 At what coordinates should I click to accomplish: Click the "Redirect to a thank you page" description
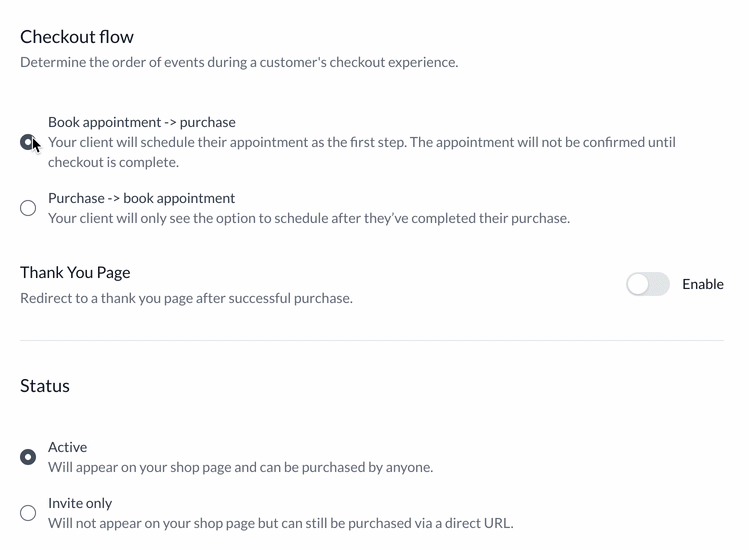pyautogui.click(x=186, y=298)
